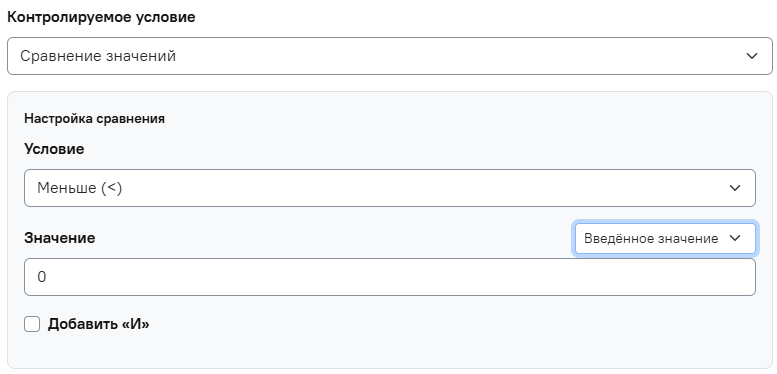Click into the Значение input field containing 0
This screenshot has width=777, height=374.
[389, 277]
